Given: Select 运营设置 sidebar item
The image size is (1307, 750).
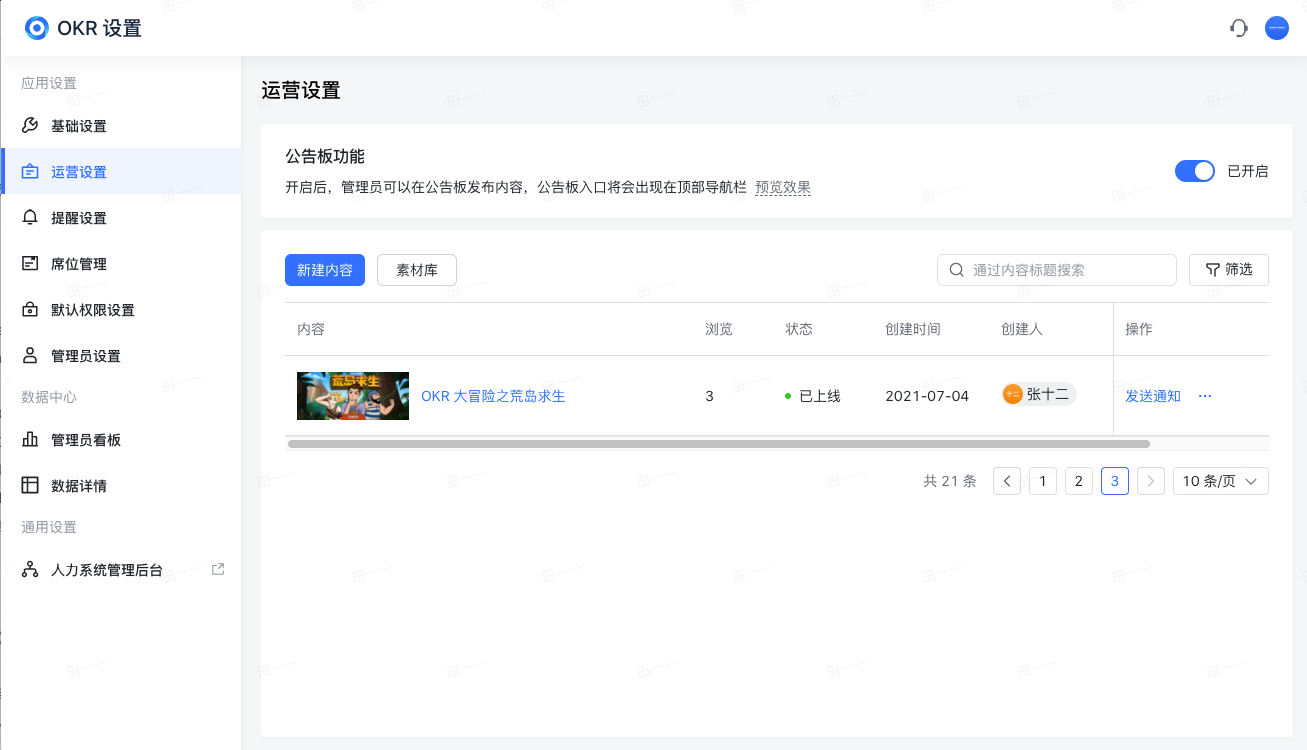Looking at the screenshot, I should coord(121,172).
